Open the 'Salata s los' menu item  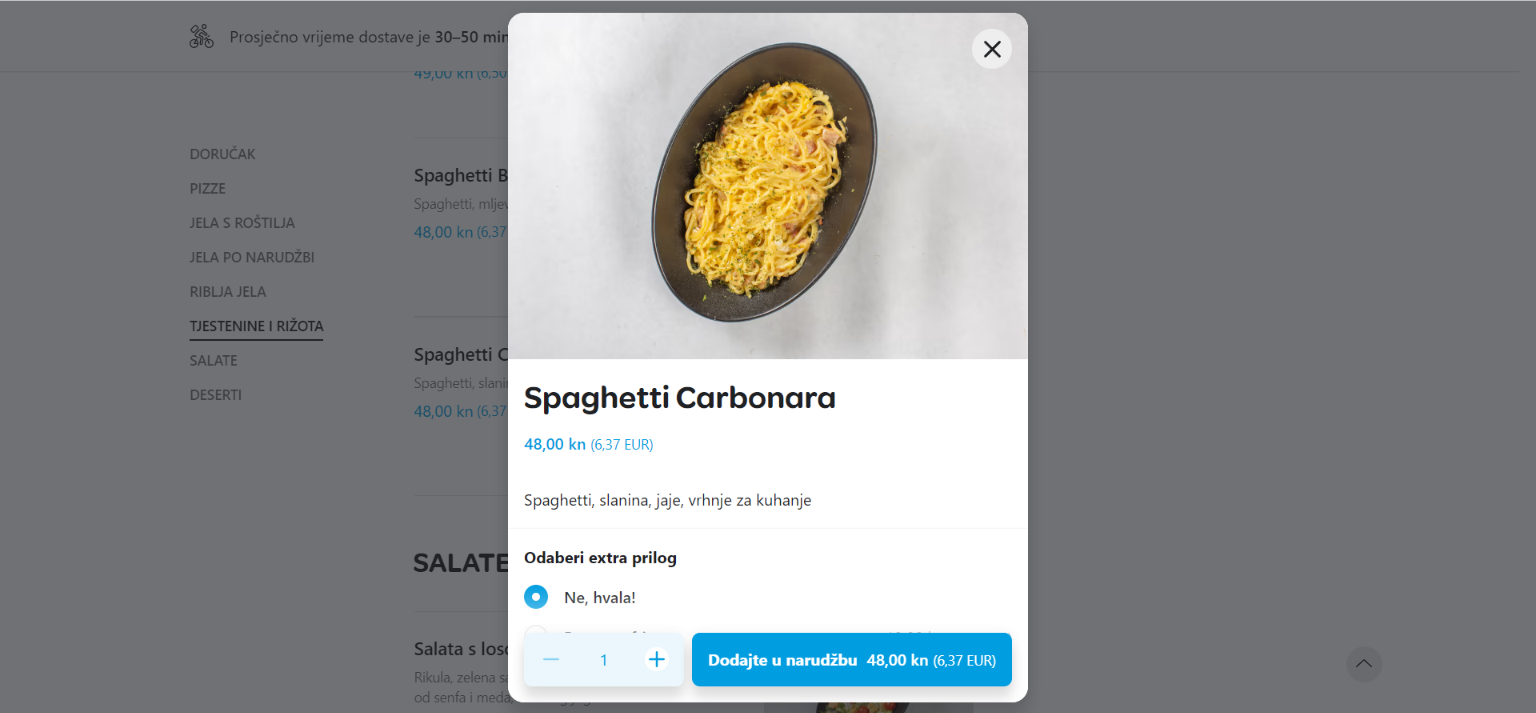[459, 649]
